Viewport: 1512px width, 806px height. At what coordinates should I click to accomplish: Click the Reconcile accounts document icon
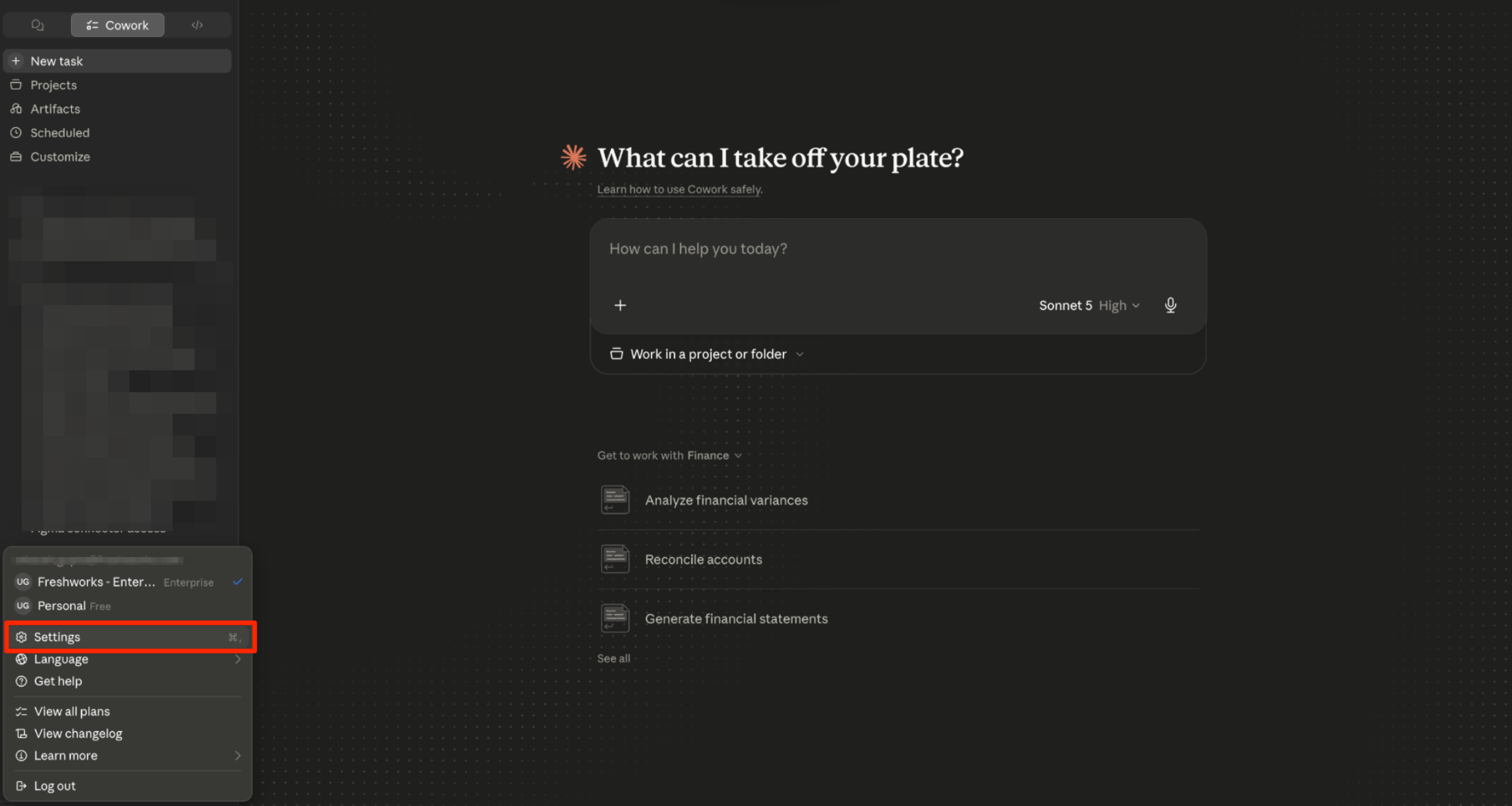click(x=615, y=559)
